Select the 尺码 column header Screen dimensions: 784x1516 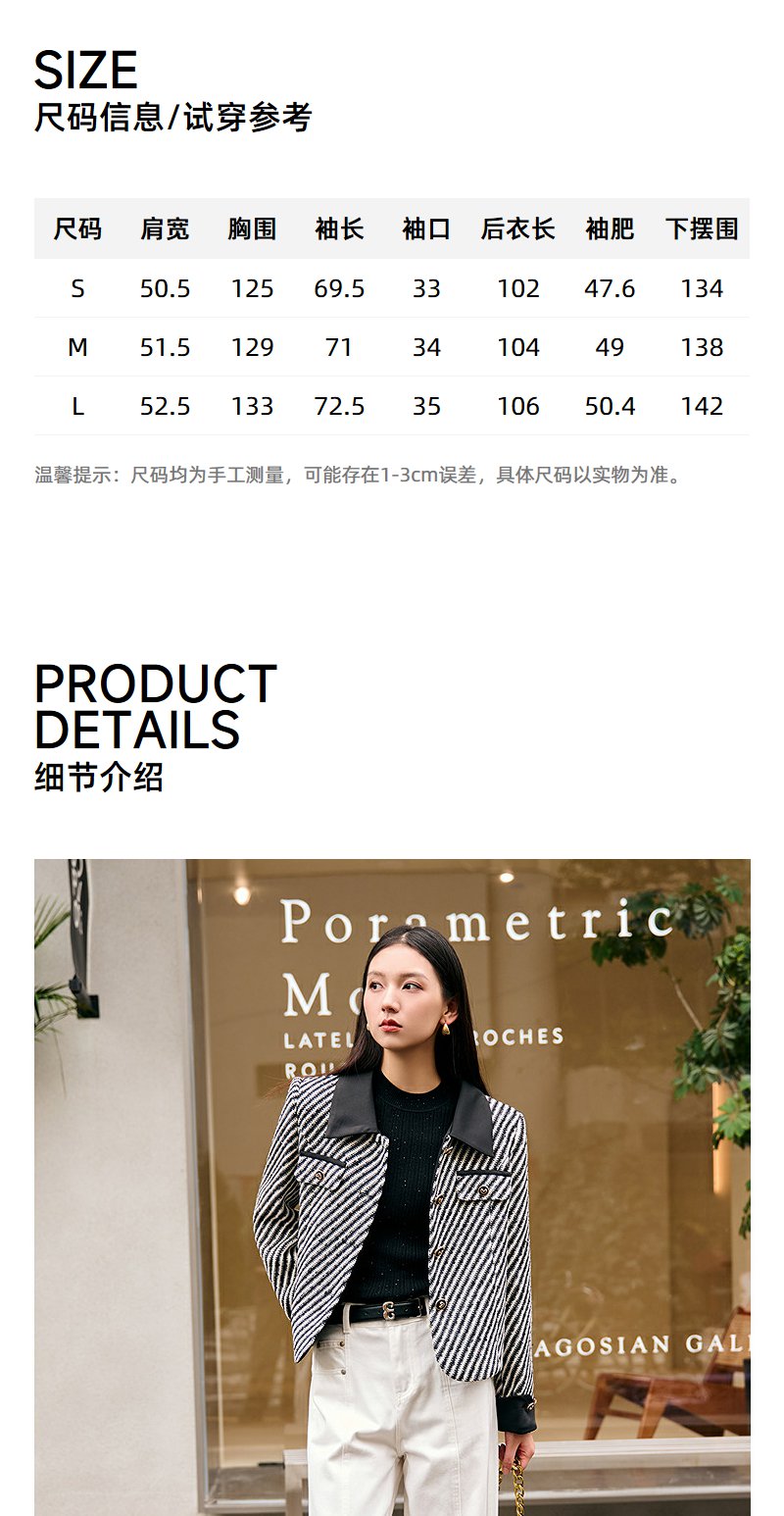pyautogui.click(x=77, y=229)
